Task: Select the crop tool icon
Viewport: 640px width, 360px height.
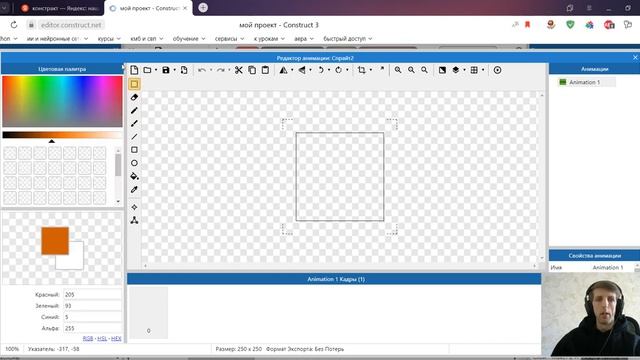Action: (362, 70)
